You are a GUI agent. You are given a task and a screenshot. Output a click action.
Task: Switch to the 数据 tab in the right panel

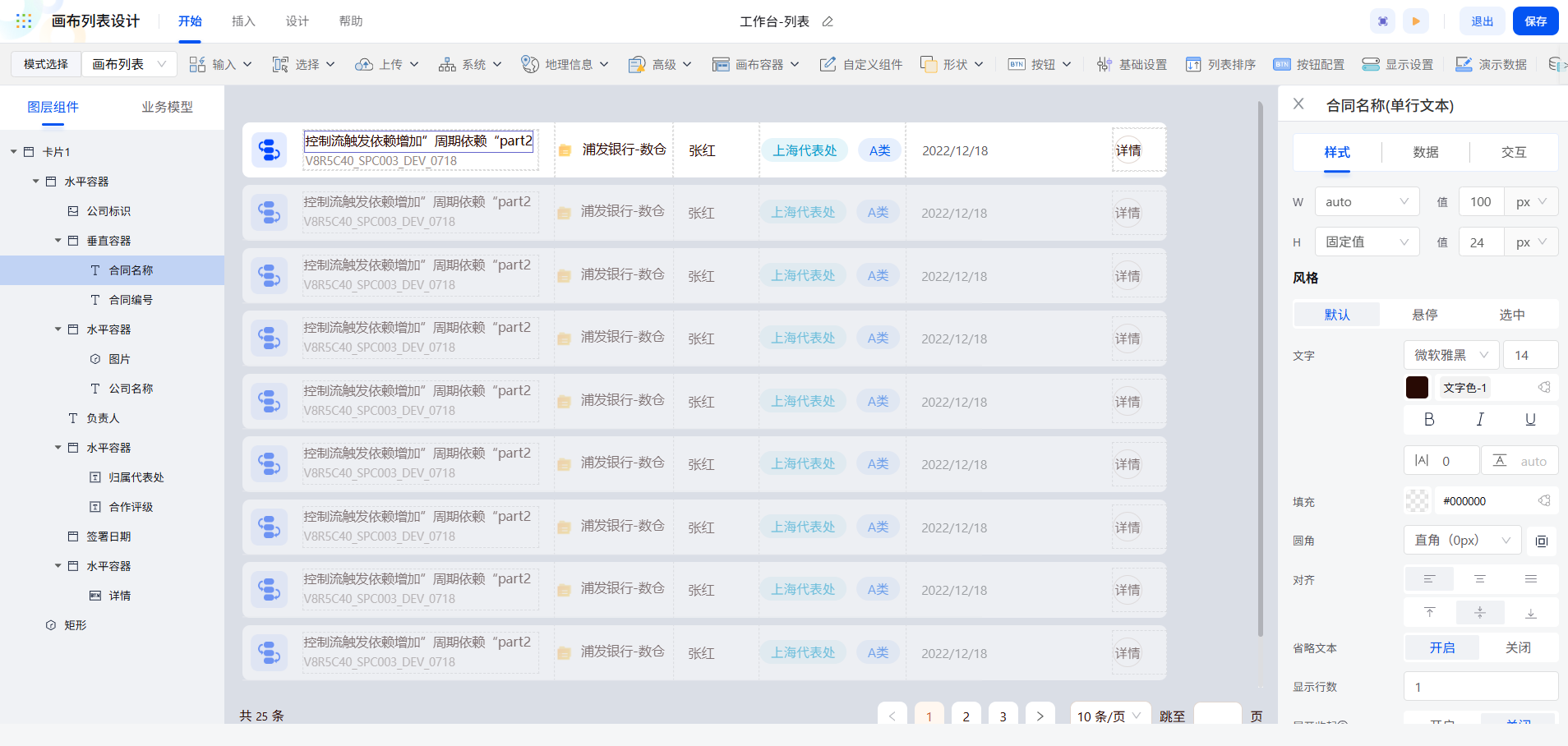[1424, 152]
